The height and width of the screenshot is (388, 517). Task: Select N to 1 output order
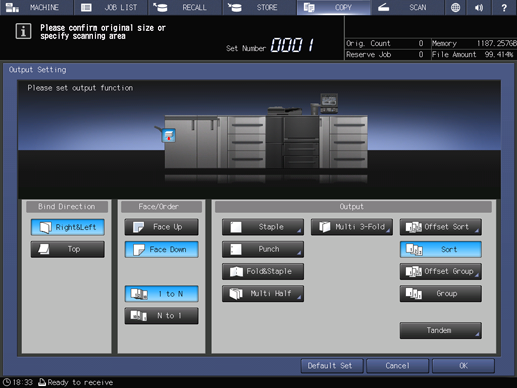point(162,315)
